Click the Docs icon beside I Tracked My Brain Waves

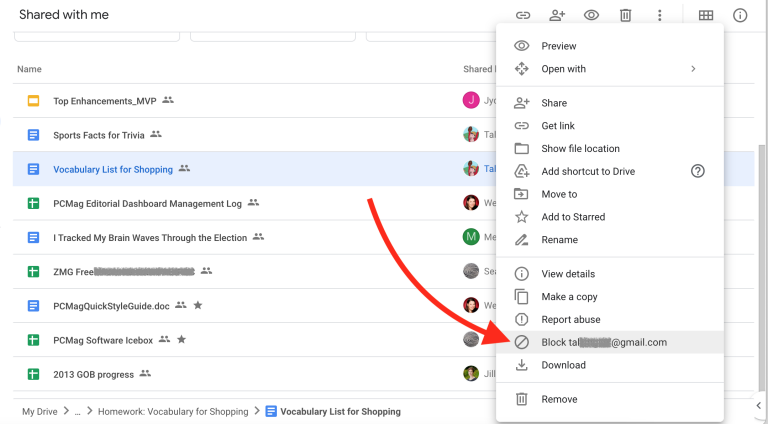click(x=33, y=237)
